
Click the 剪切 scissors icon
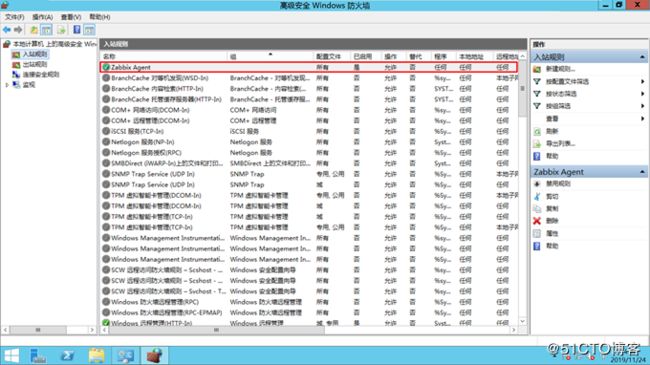pos(537,196)
